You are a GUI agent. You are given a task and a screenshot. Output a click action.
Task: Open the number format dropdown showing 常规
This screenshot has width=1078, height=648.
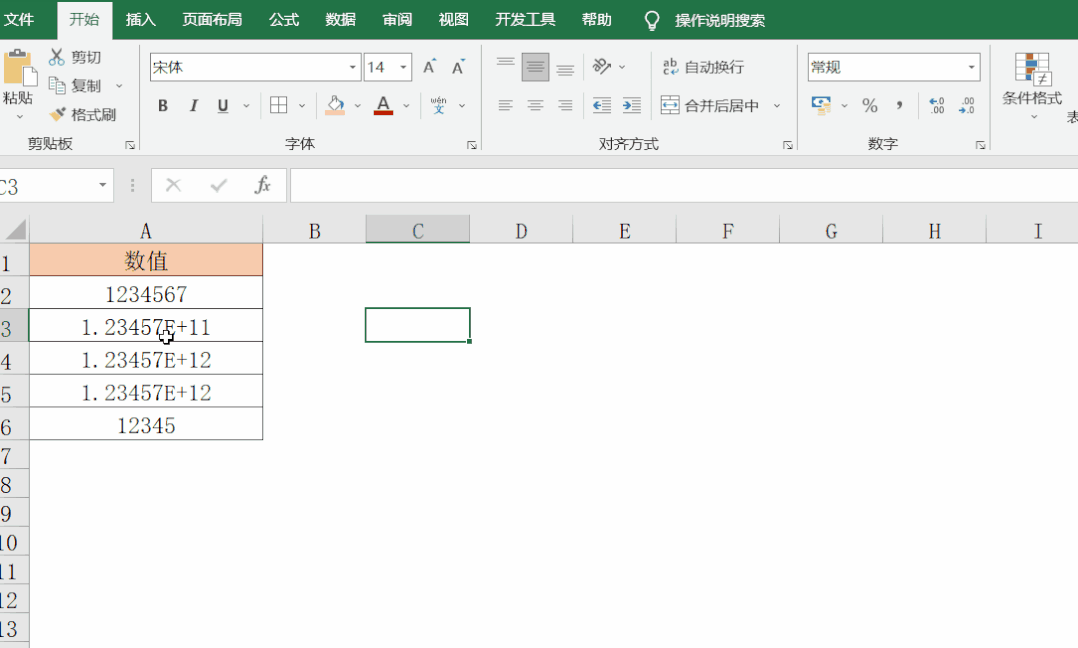(x=971, y=67)
